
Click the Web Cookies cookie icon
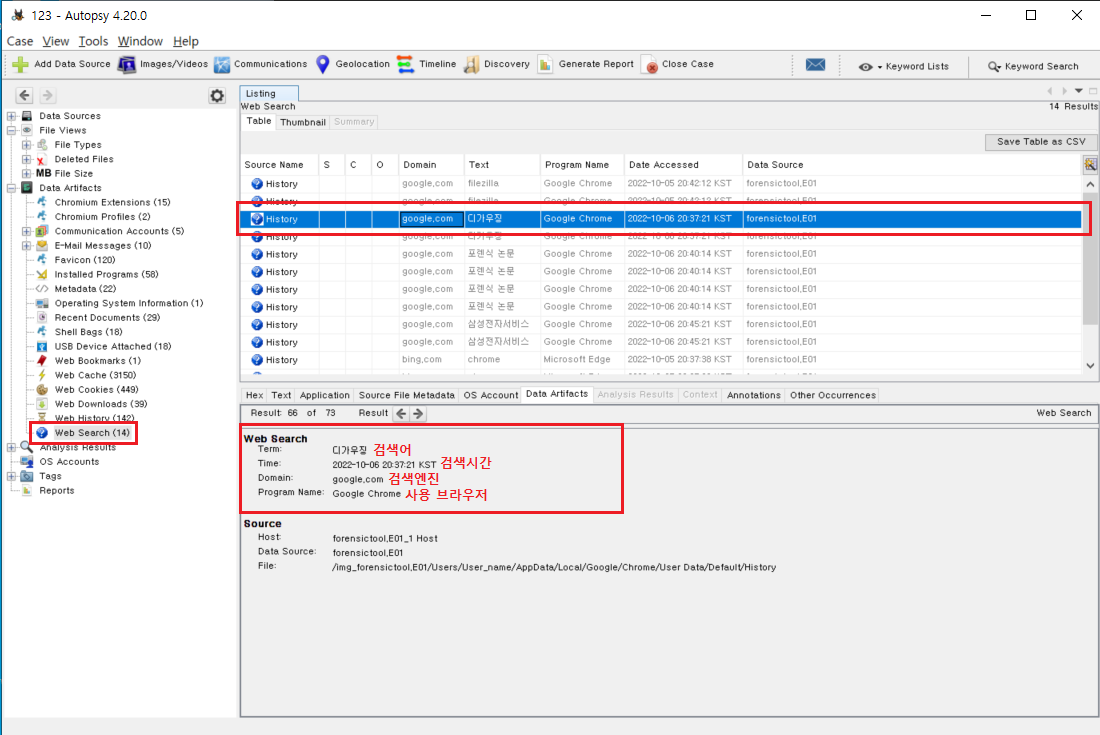tap(42, 389)
